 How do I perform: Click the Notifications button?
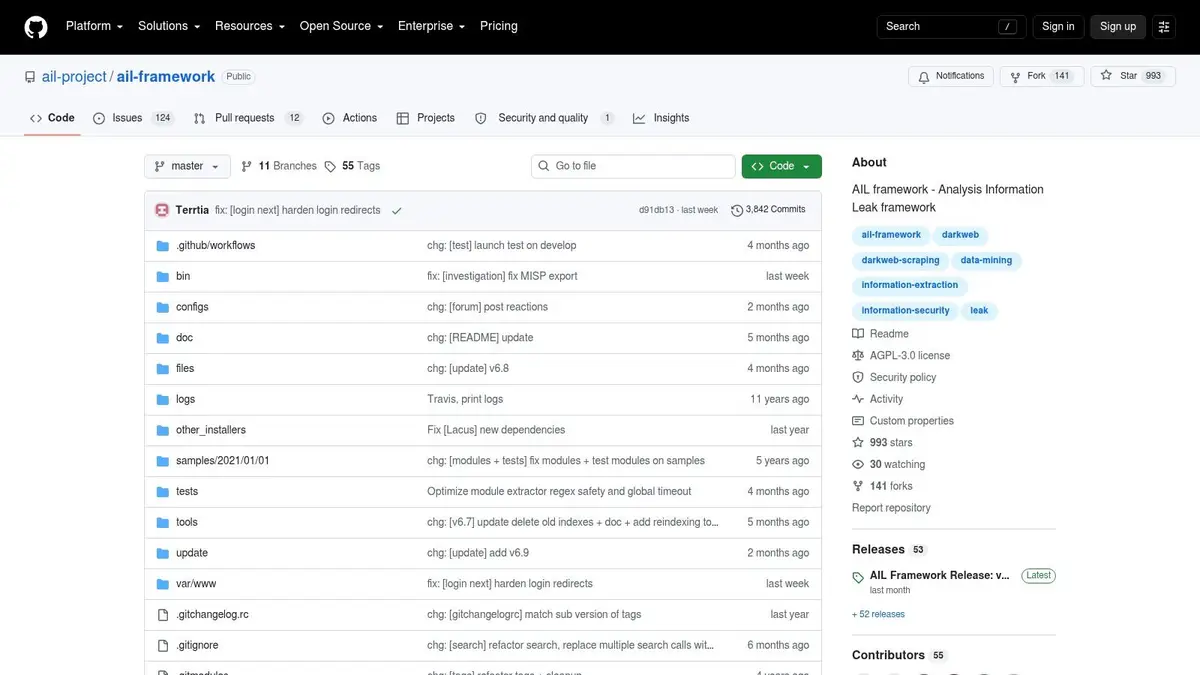click(950, 76)
